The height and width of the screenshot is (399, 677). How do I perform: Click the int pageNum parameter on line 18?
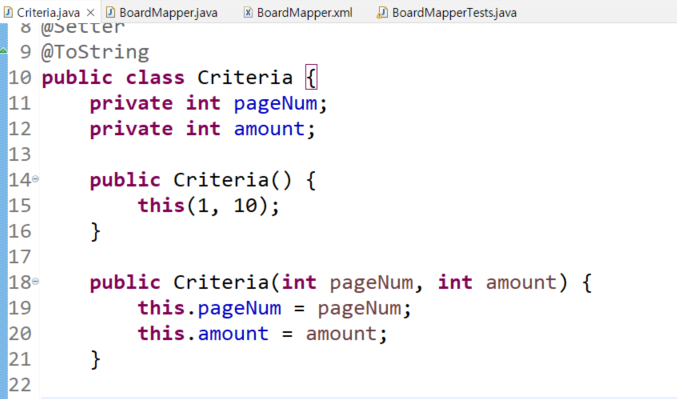(x=347, y=283)
